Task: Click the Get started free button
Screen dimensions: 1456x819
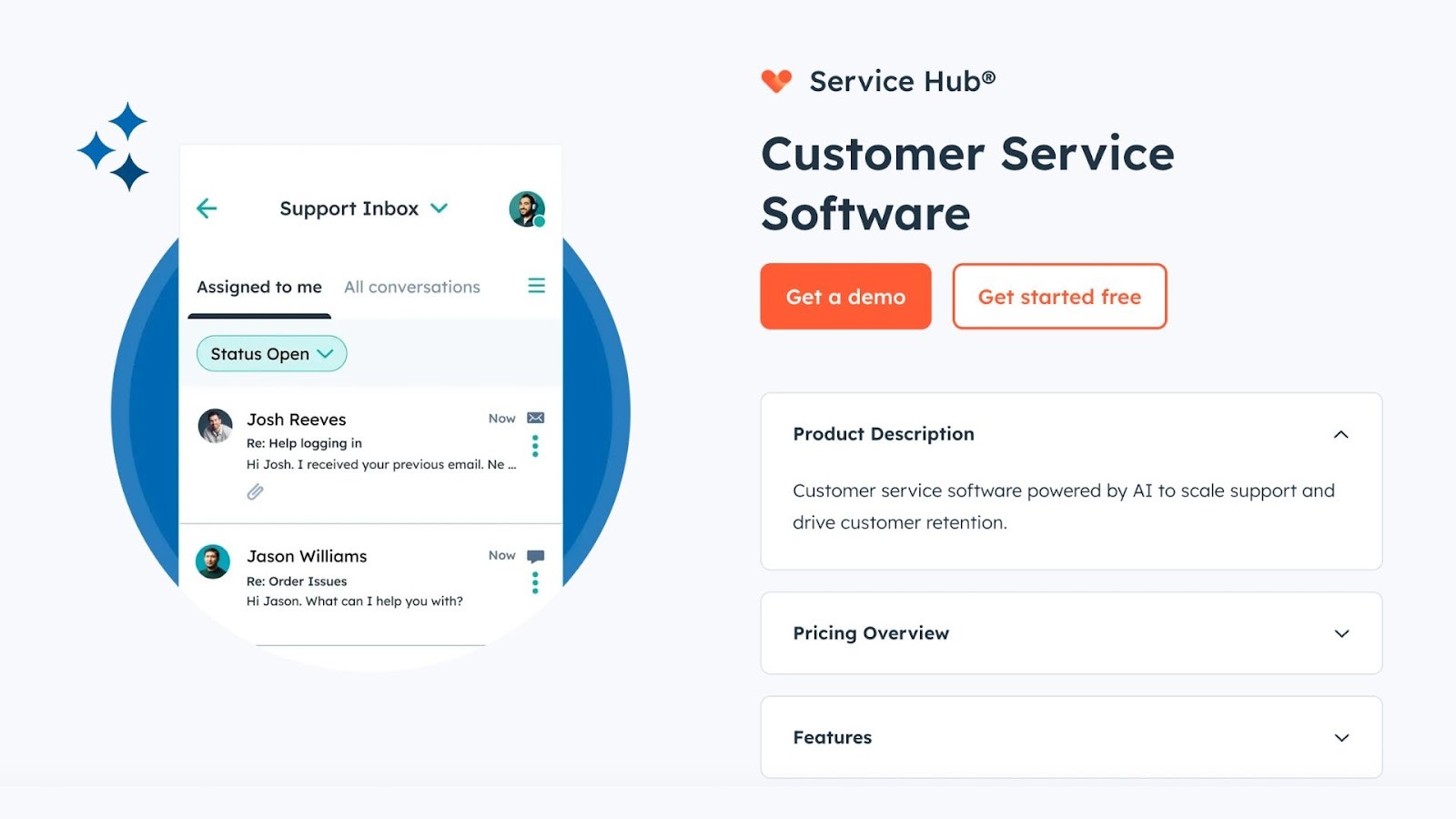Action: (x=1059, y=296)
